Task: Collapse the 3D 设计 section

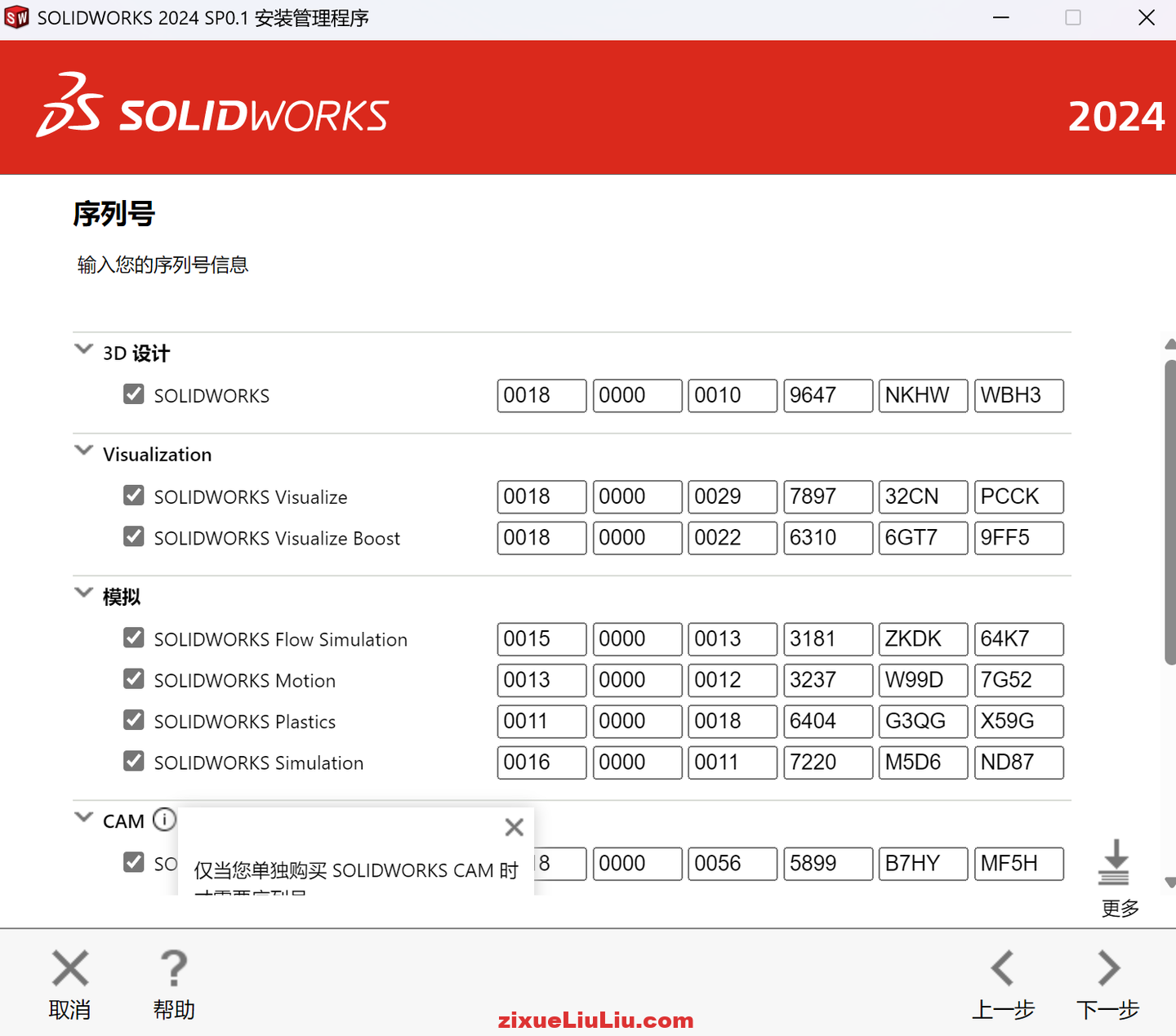Action: pyautogui.click(x=83, y=349)
